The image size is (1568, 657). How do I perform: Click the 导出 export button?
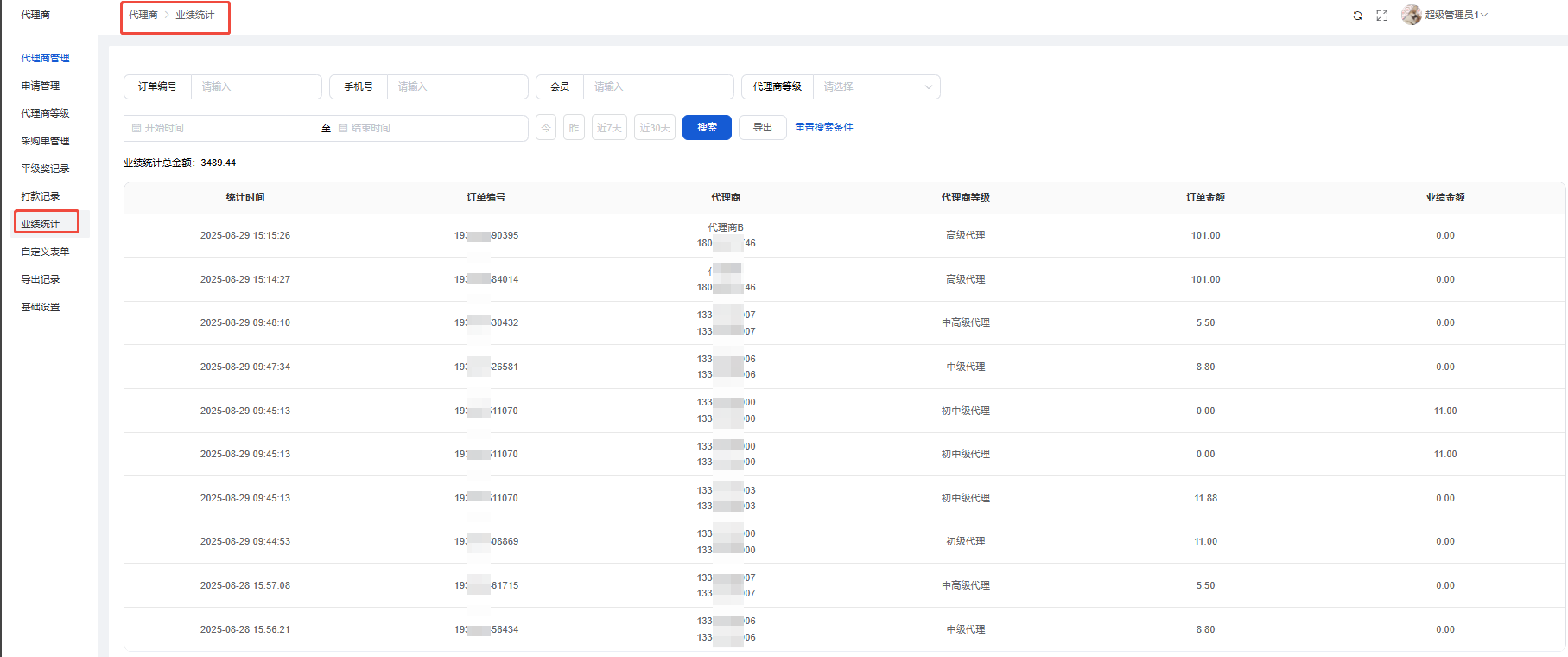point(762,127)
